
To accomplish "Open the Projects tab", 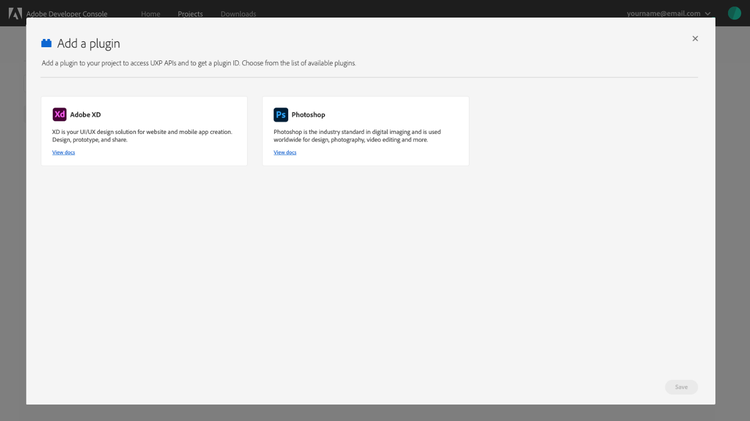I will (x=190, y=14).
